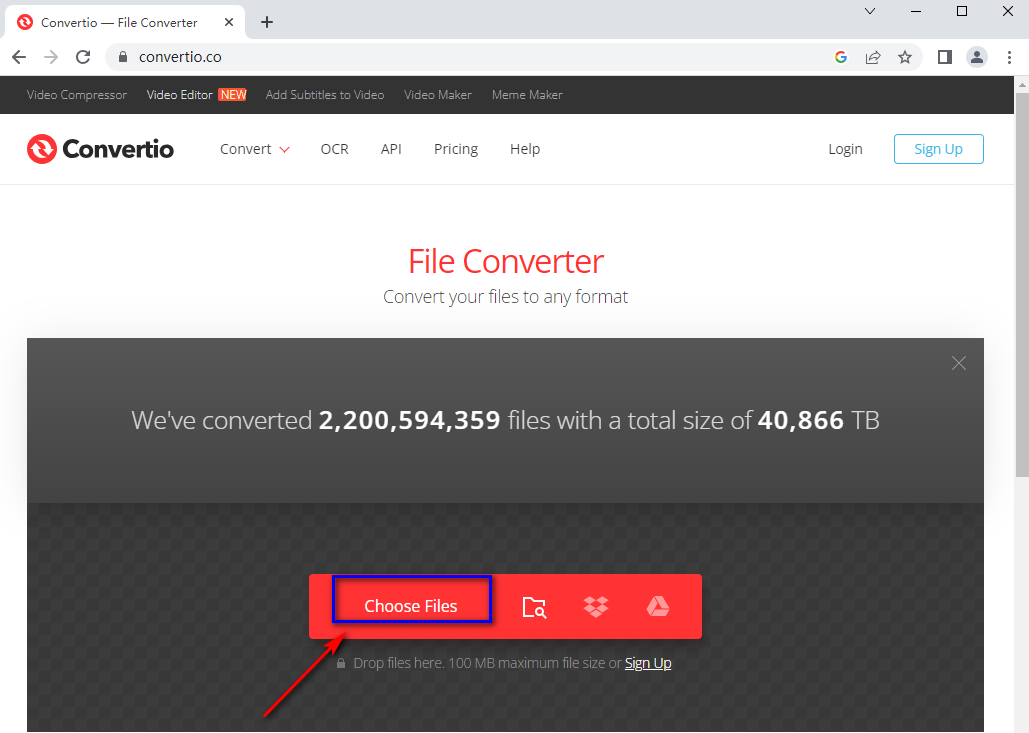The width and height of the screenshot is (1029, 733).
Task: Click the browse folder search icon
Action: click(x=535, y=606)
